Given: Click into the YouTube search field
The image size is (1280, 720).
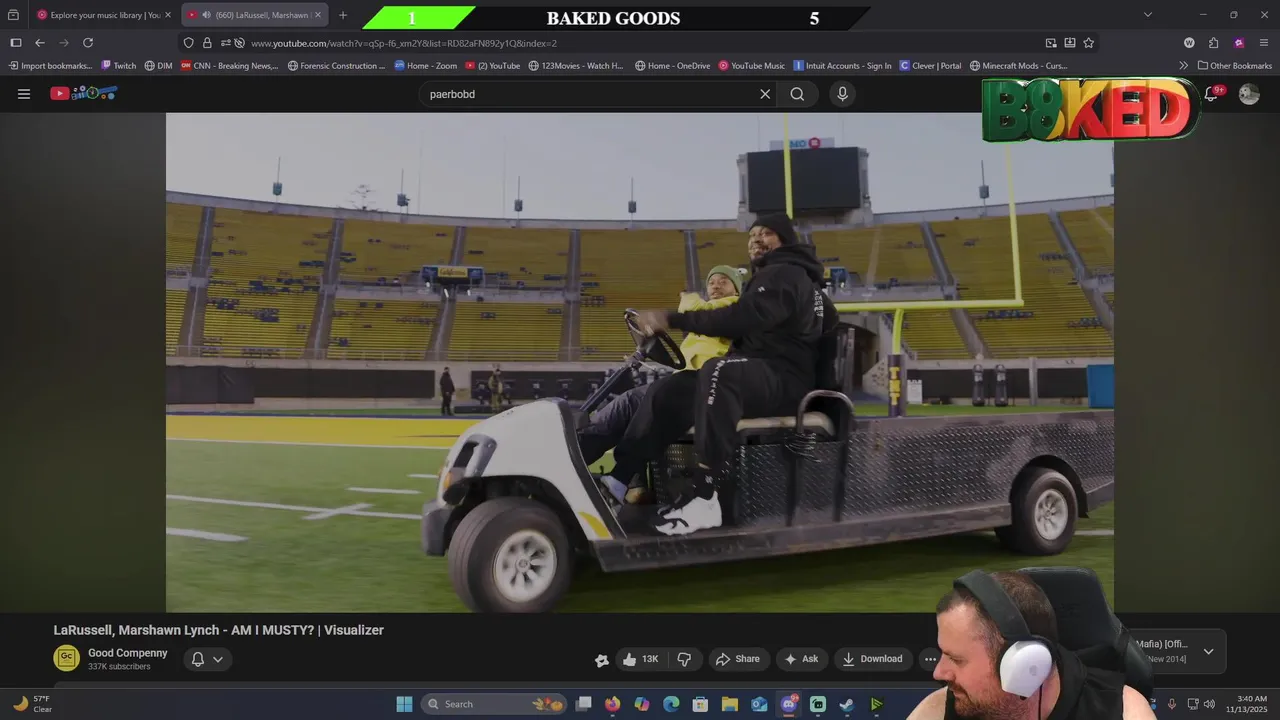Looking at the screenshot, I should coord(590,94).
